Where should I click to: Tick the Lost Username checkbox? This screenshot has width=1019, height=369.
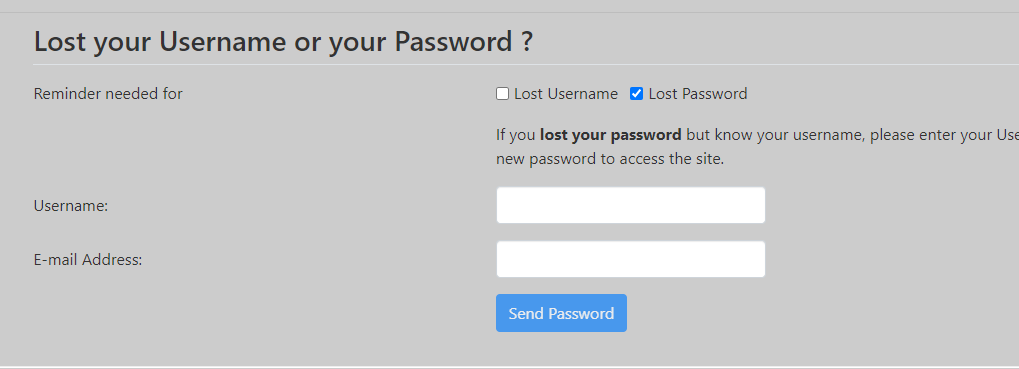point(502,94)
